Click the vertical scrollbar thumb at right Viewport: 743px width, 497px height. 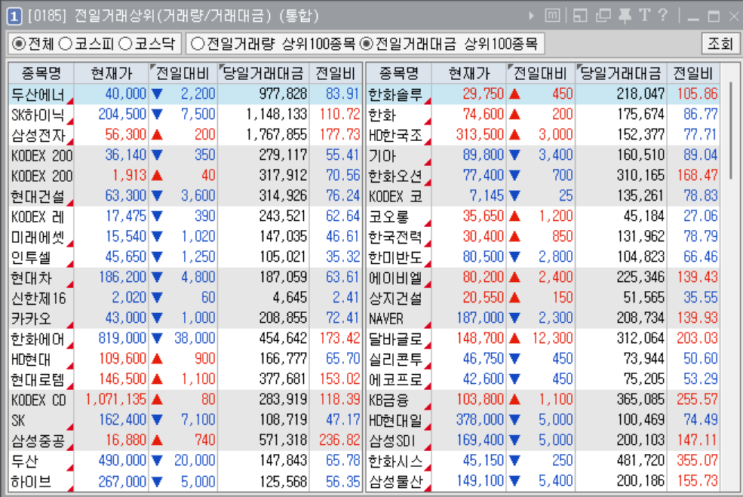click(732, 130)
